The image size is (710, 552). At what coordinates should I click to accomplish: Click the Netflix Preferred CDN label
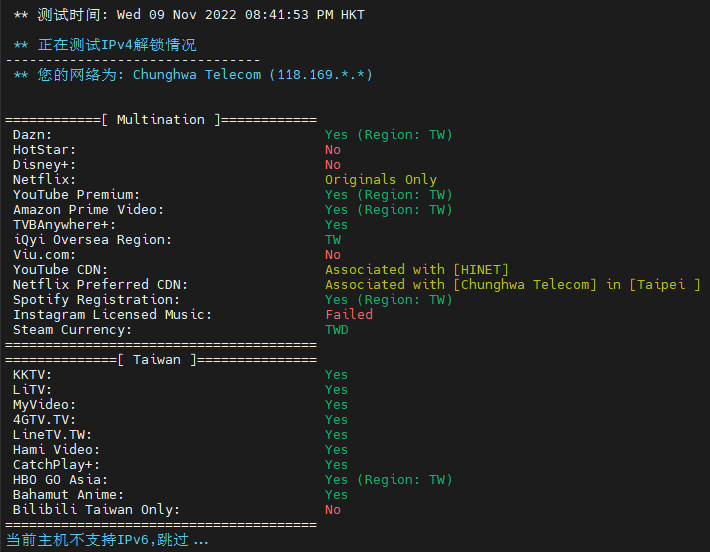100,285
